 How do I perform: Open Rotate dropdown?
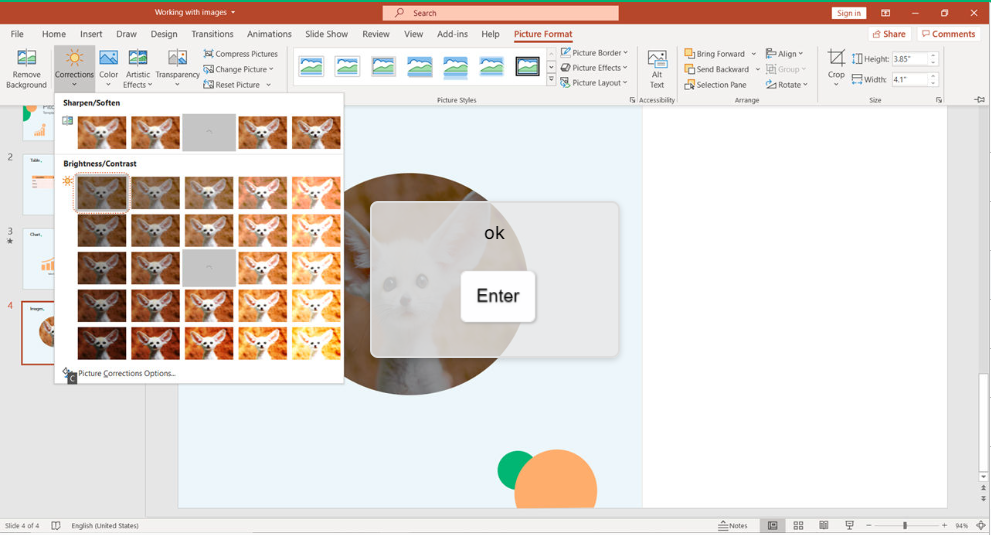(x=787, y=85)
